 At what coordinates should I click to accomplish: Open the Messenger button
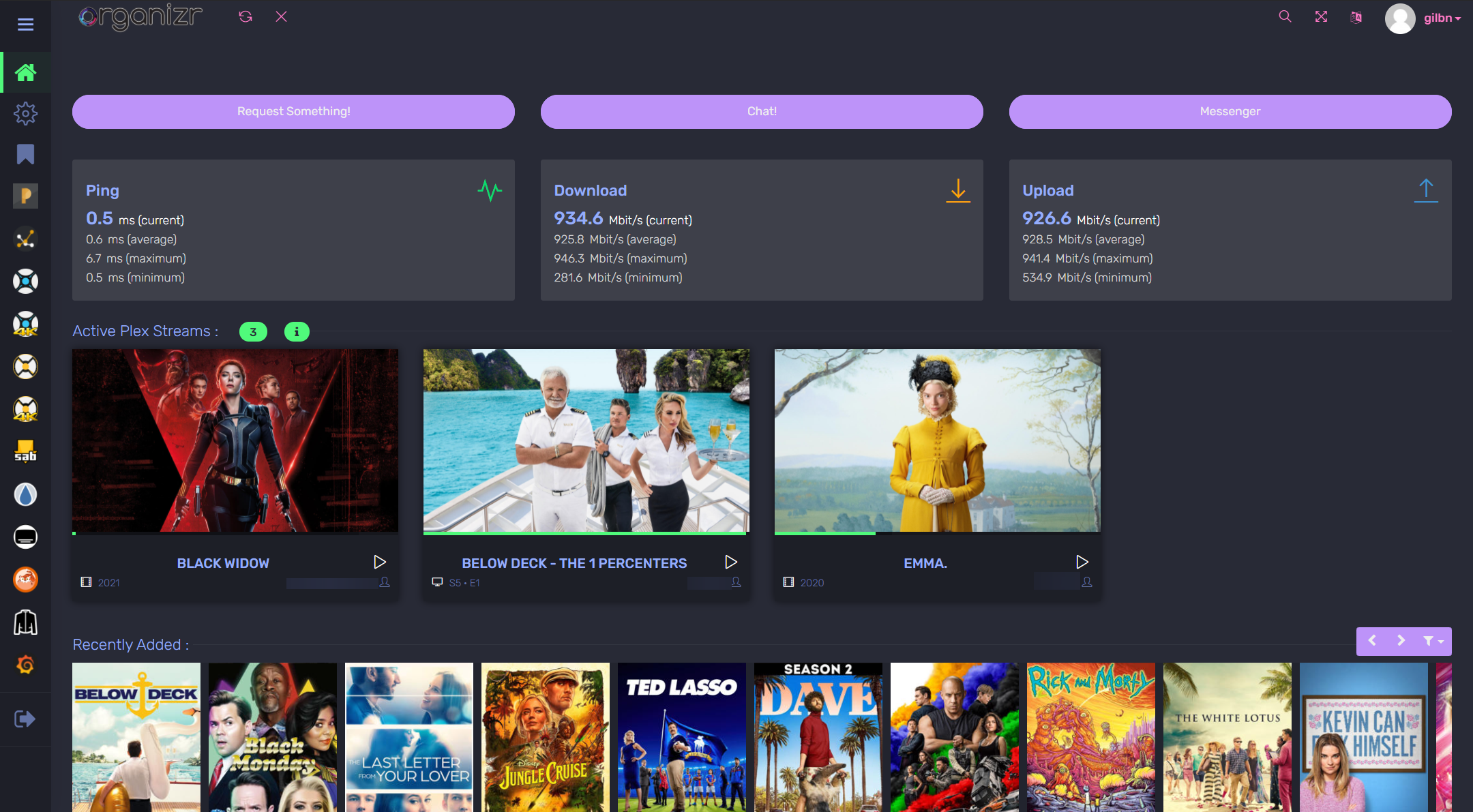click(1230, 112)
